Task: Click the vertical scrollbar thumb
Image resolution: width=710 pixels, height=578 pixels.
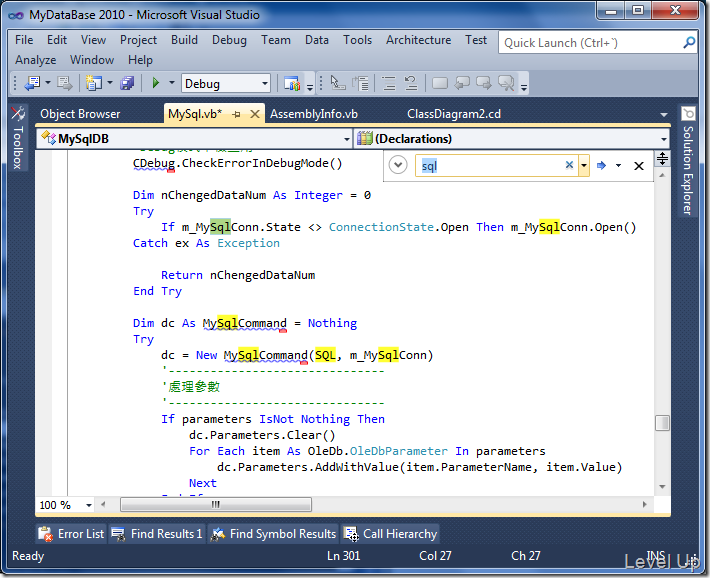Action: (662, 423)
